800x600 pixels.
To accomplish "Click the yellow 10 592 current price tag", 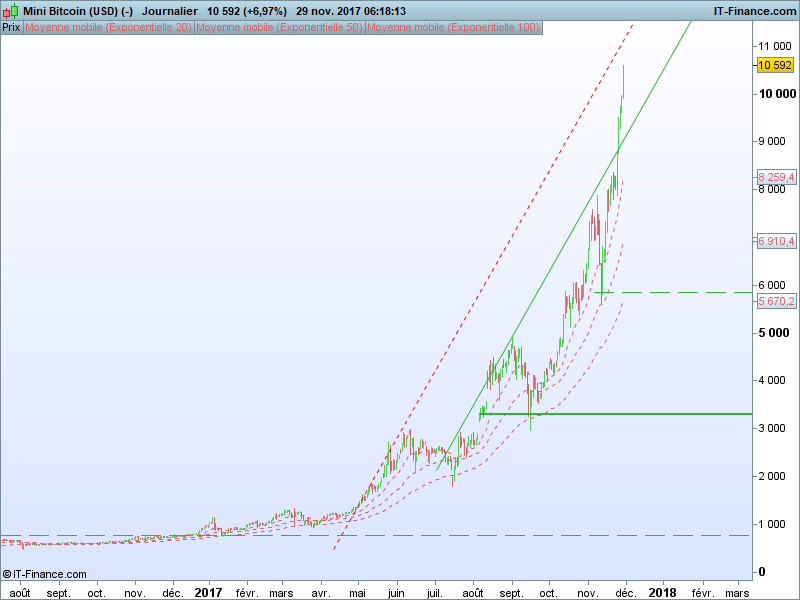I will pos(775,65).
